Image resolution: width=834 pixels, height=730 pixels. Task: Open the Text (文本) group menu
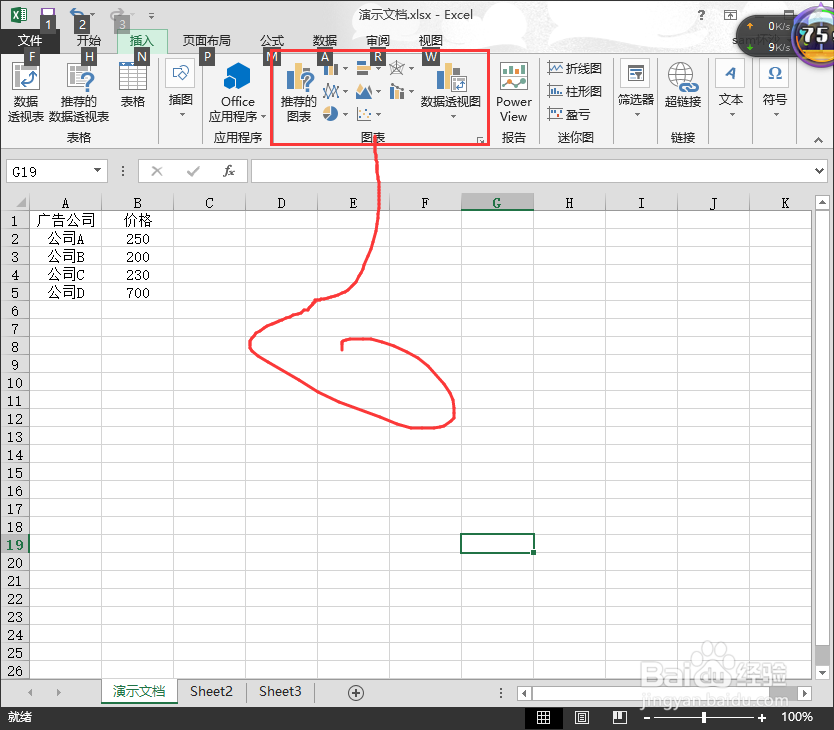tap(731, 89)
